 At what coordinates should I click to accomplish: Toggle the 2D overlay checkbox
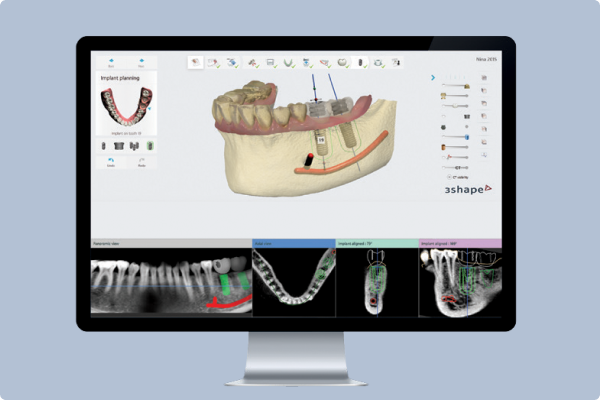(449, 177)
